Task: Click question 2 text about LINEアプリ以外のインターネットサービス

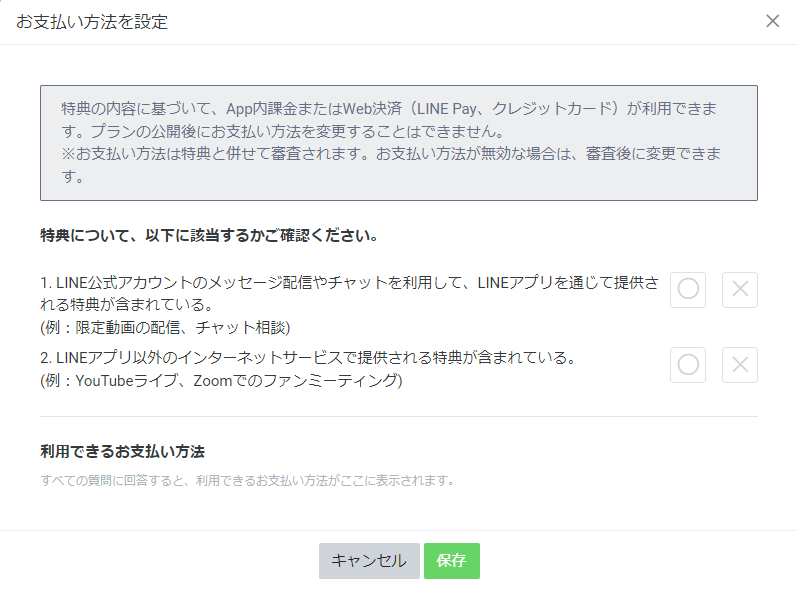Action: 308,358
